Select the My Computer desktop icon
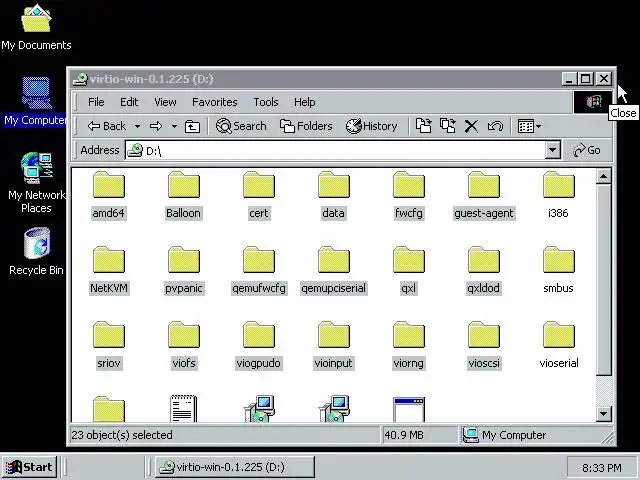 pos(36,102)
